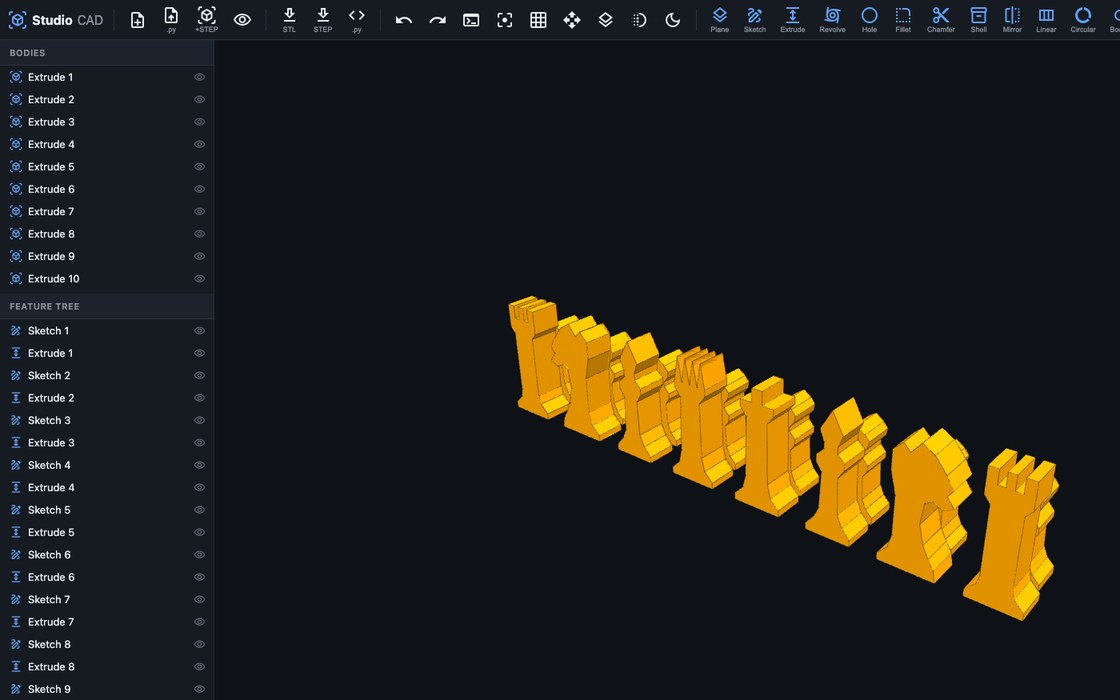
Task: Select the Hole tool
Action: click(x=869, y=19)
